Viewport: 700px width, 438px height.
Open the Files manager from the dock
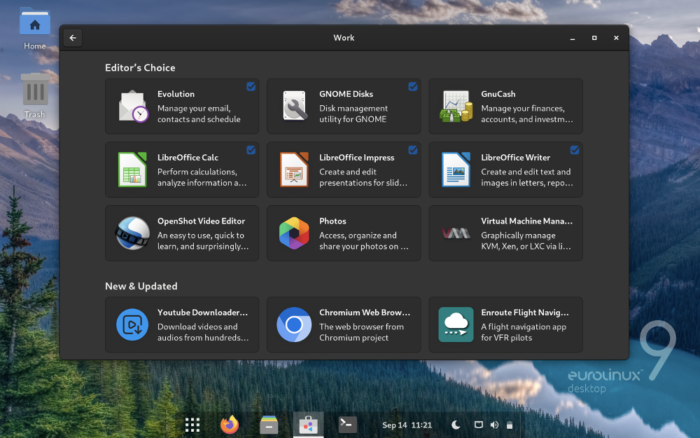[x=269, y=425]
